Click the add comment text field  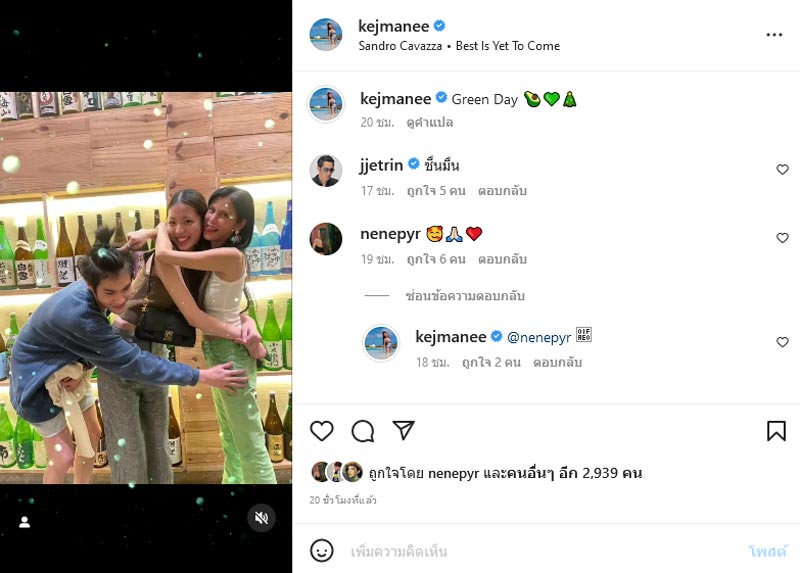(540, 551)
